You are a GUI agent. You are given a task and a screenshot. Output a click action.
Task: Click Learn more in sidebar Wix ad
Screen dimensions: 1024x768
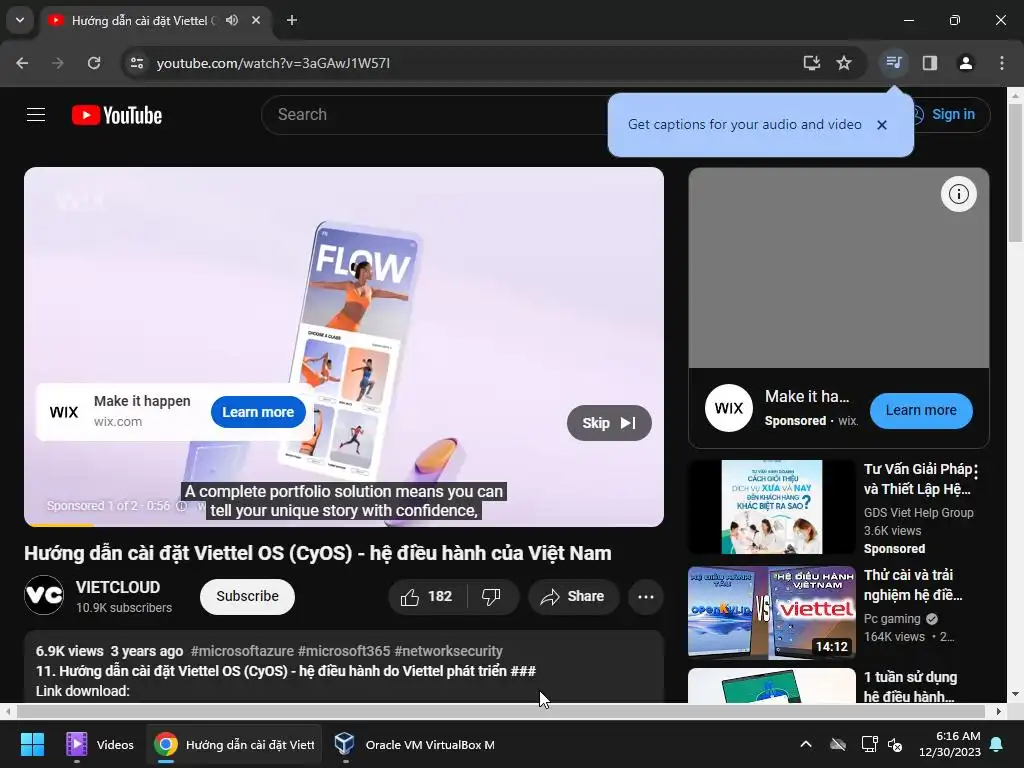click(x=921, y=410)
